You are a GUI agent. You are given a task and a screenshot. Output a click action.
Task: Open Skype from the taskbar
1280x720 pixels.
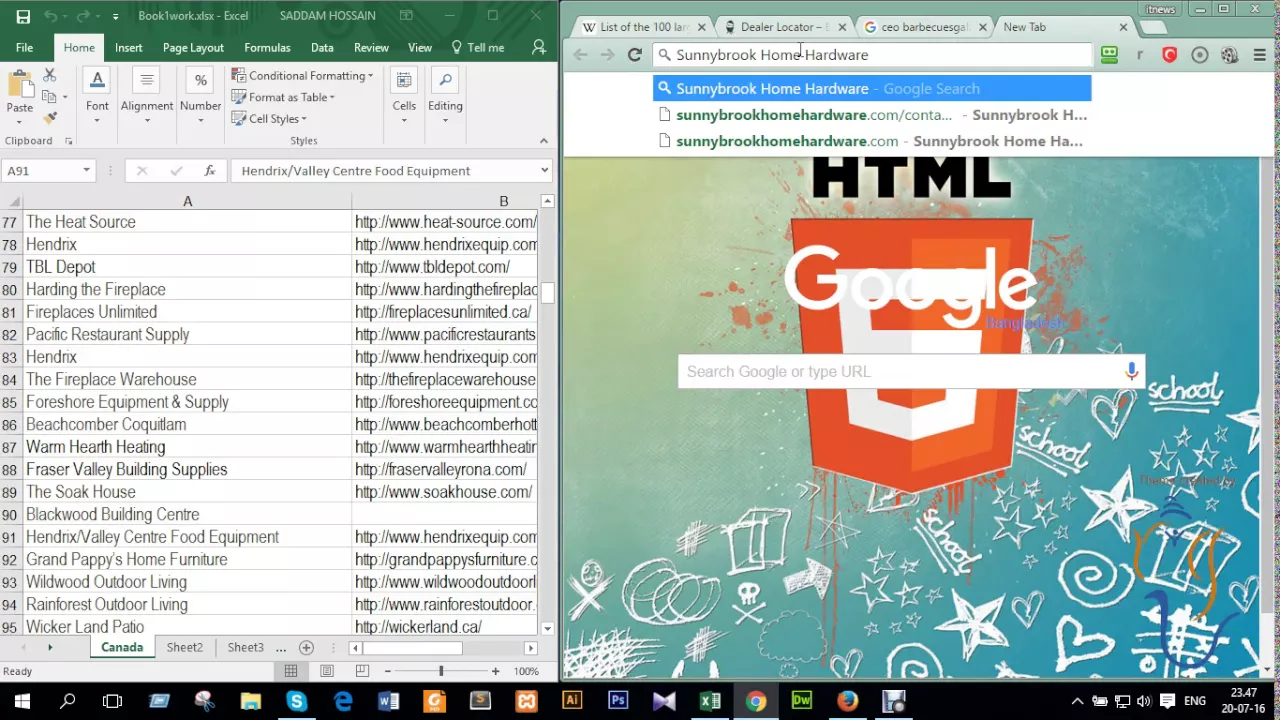tap(296, 701)
